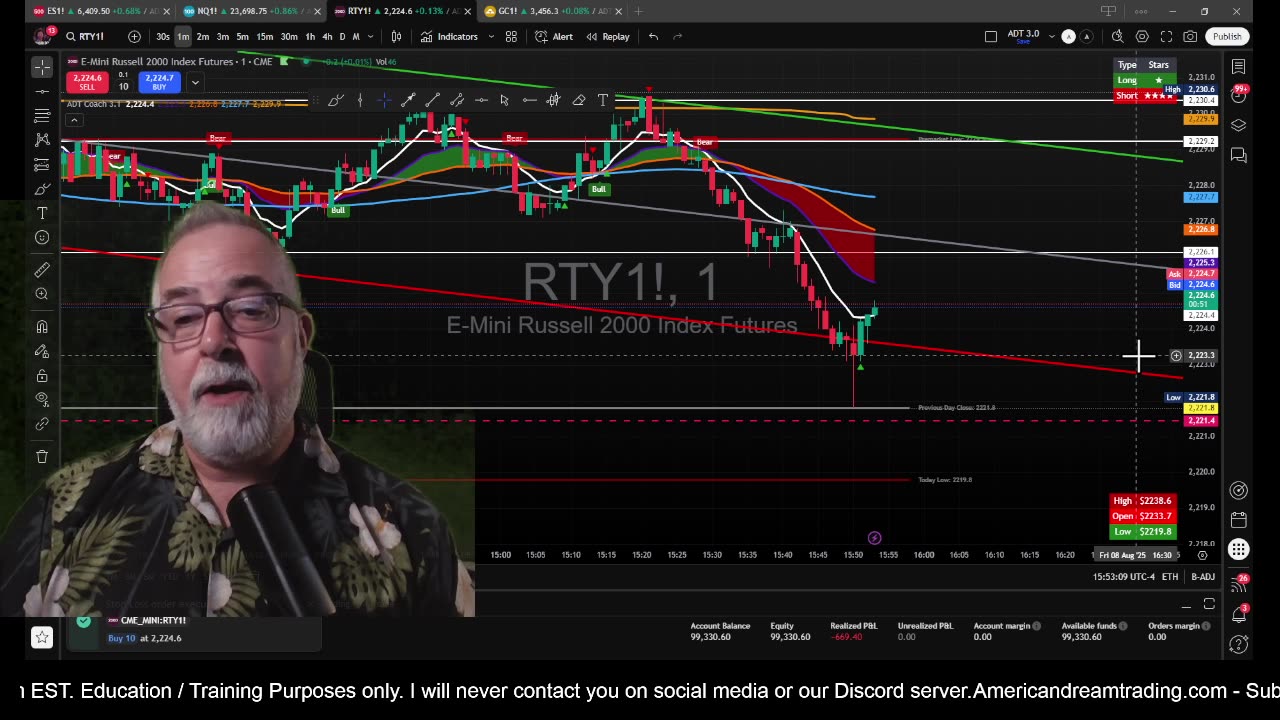Toggle lock all drawings

click(x=42, y=376)
